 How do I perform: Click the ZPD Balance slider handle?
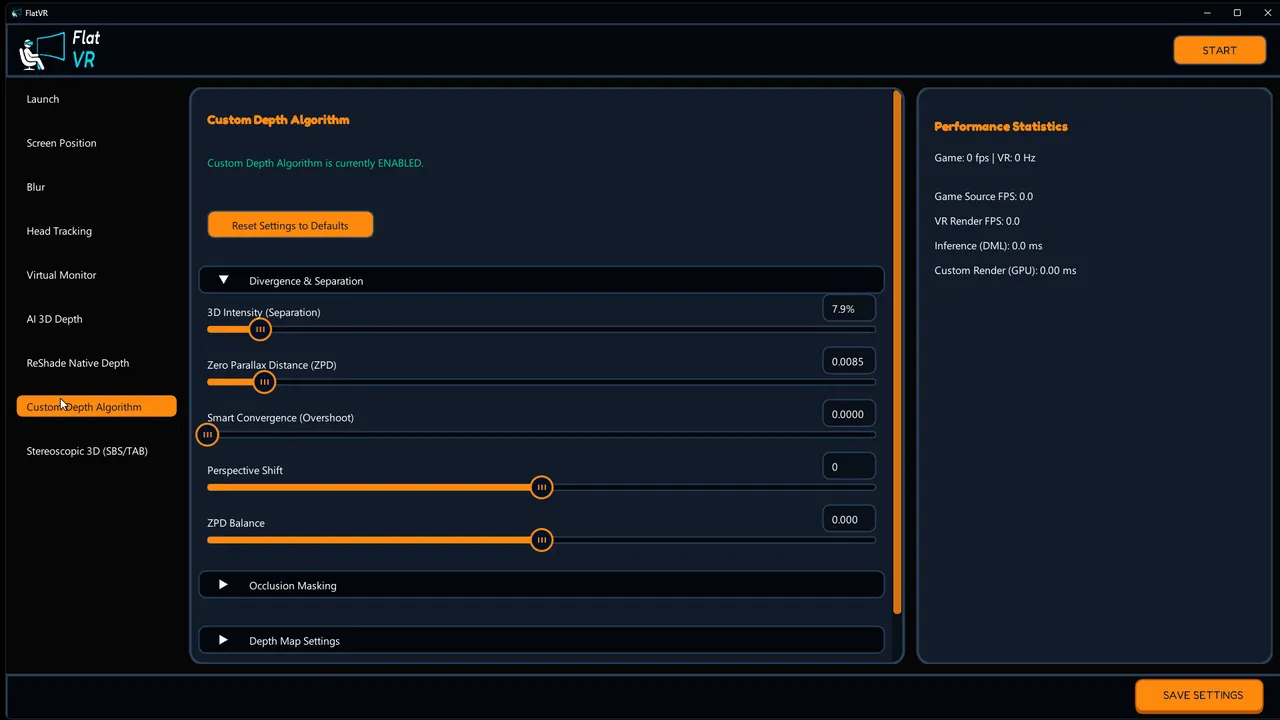(541, 540)
